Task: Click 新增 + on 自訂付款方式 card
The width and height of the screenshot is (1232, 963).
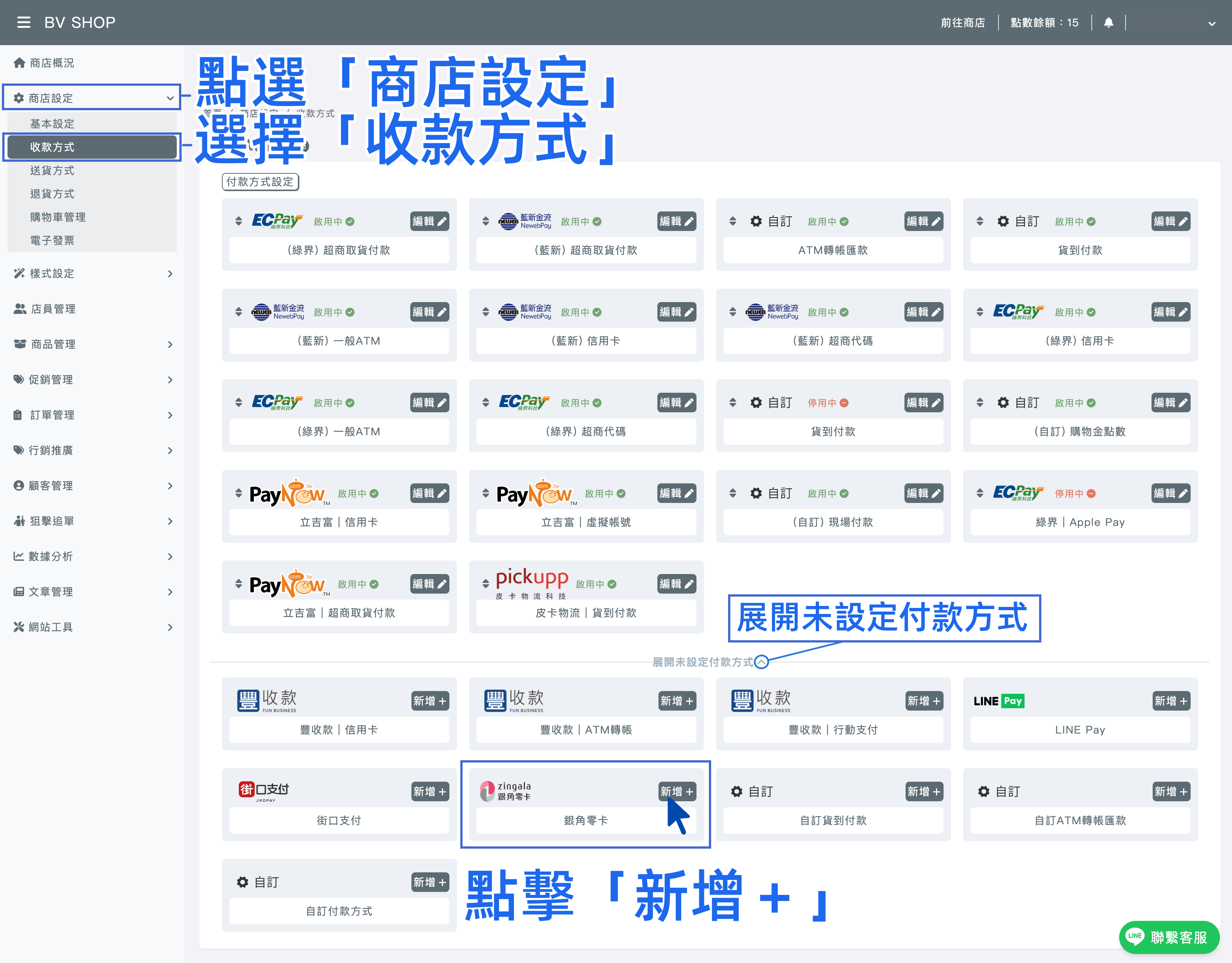Action: [x=430, y=882]
